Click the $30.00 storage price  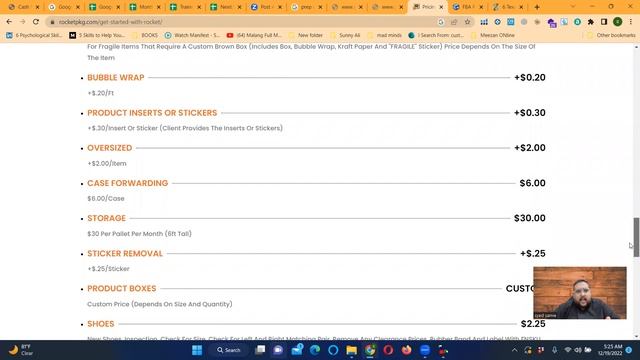click(530, 218)
